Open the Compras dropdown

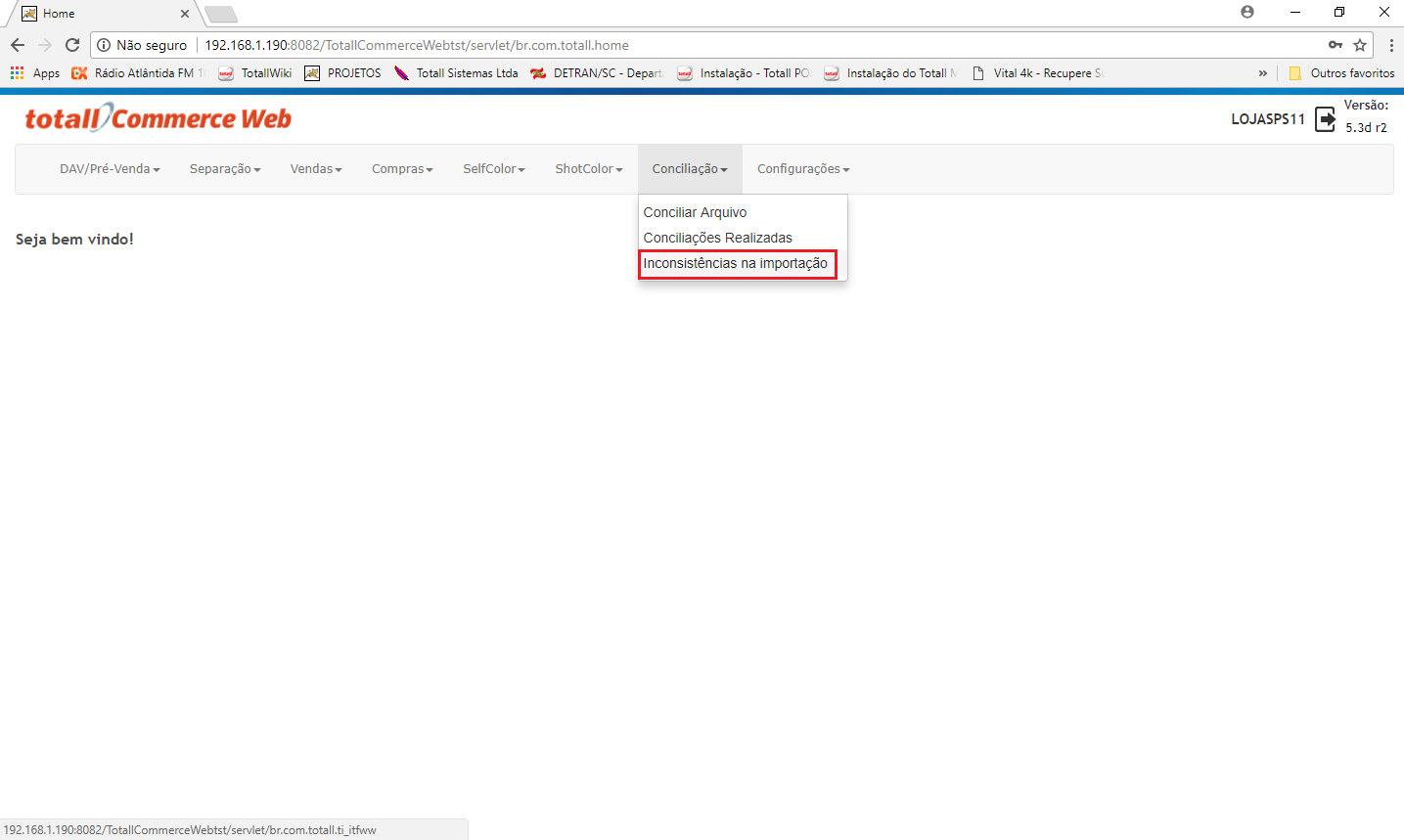pos(402,169)
